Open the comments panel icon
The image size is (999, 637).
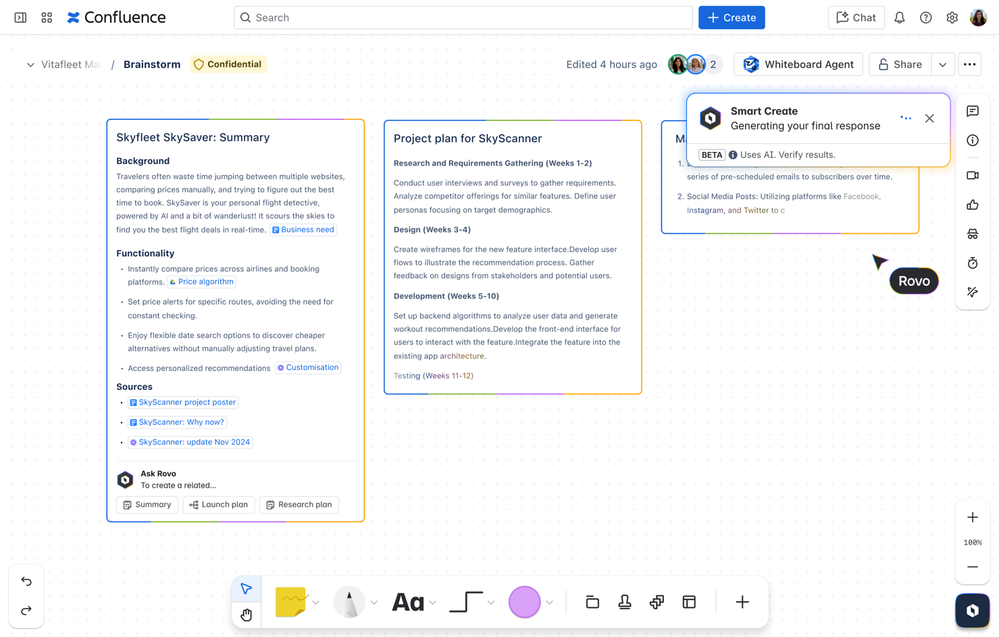[972, 112]
